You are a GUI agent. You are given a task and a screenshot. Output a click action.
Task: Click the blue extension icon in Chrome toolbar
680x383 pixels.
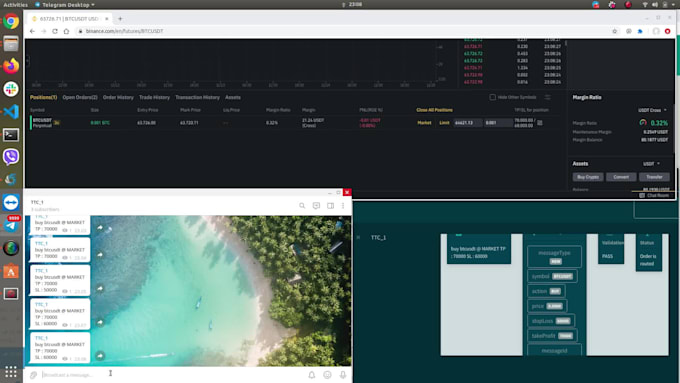640,31
